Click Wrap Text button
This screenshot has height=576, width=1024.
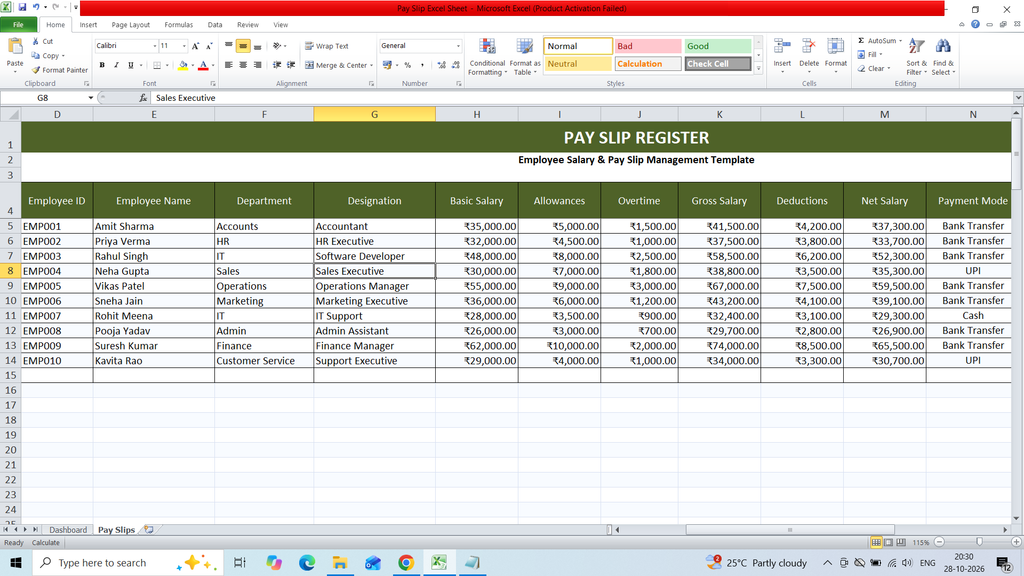327,46
